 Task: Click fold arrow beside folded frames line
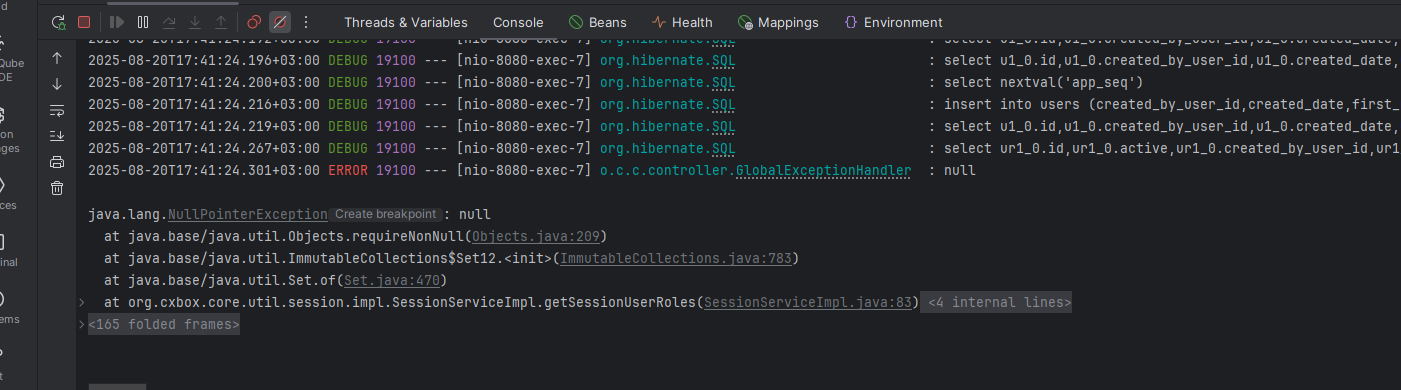81,324
